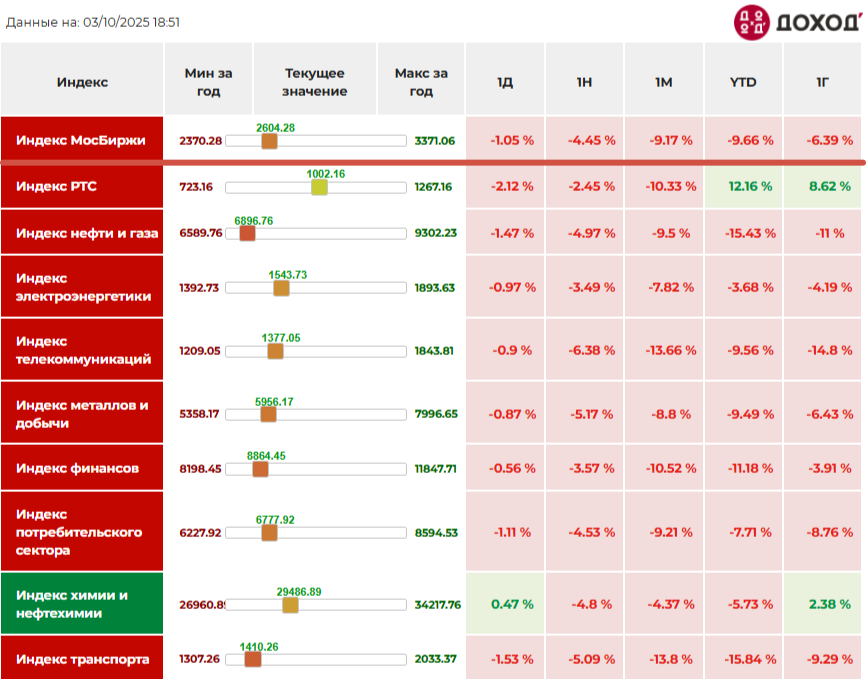Viewport: 866px width, 679px height.
Task: Click the нефти и газа slider marker 6896.76
Action: pyautogui.click(x=247, y=234)
